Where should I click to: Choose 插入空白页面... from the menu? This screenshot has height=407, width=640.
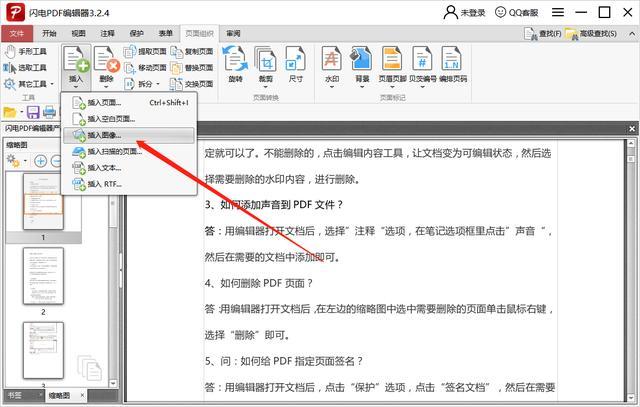(129, 119)
